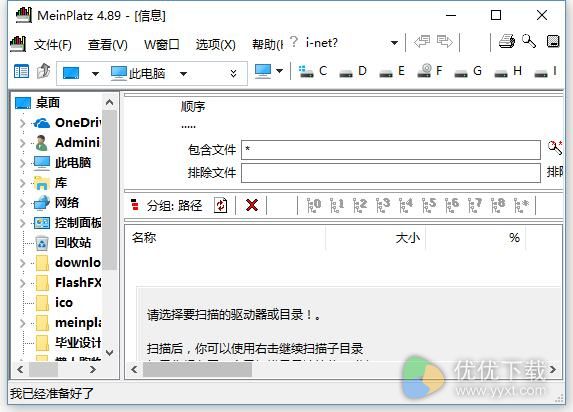
Task: Select the meinplatz folder in tree
Action: click(68, 323)
